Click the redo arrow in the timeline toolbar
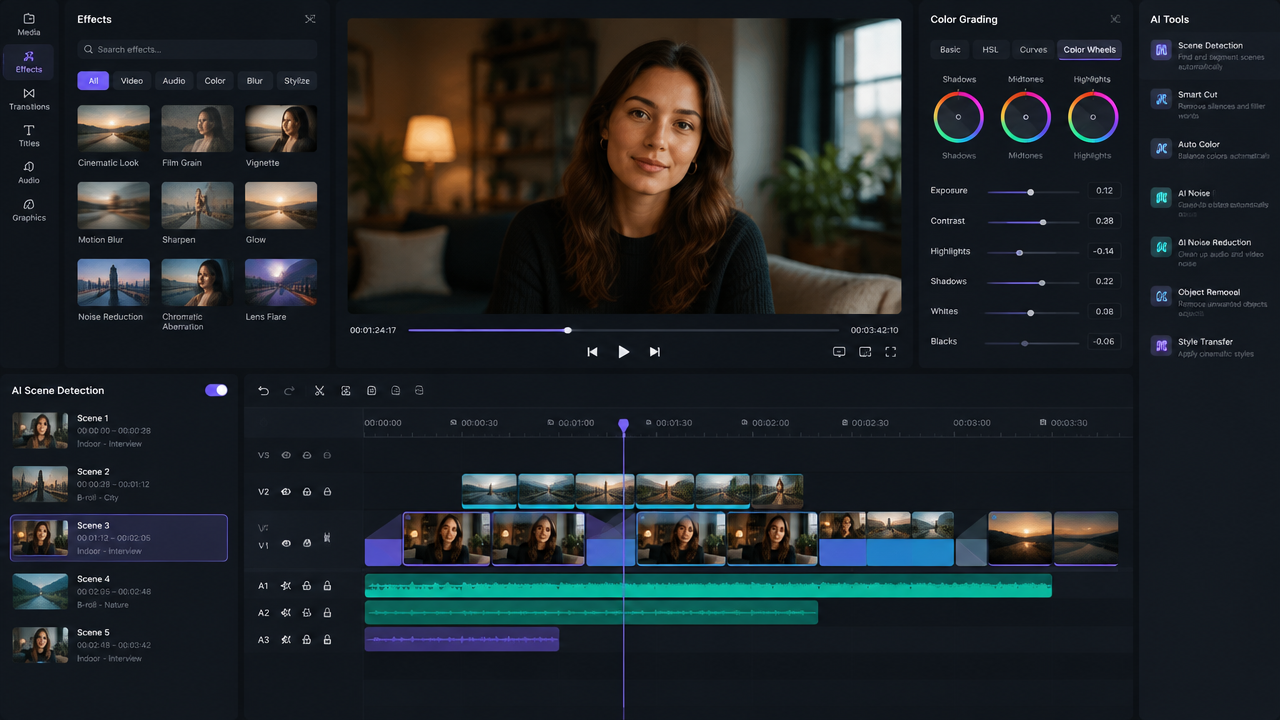The width and height of the screenshot is (1280, 720). coord(289,390)
